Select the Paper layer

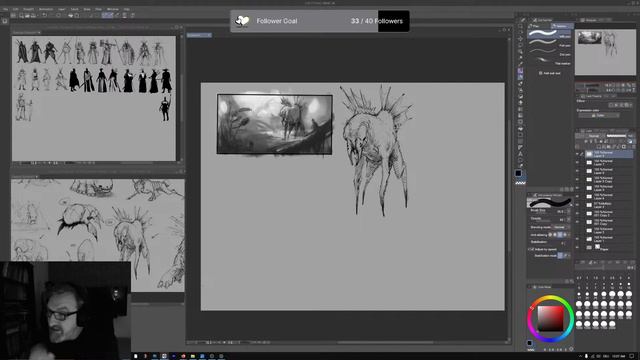(x=608, y=247)
